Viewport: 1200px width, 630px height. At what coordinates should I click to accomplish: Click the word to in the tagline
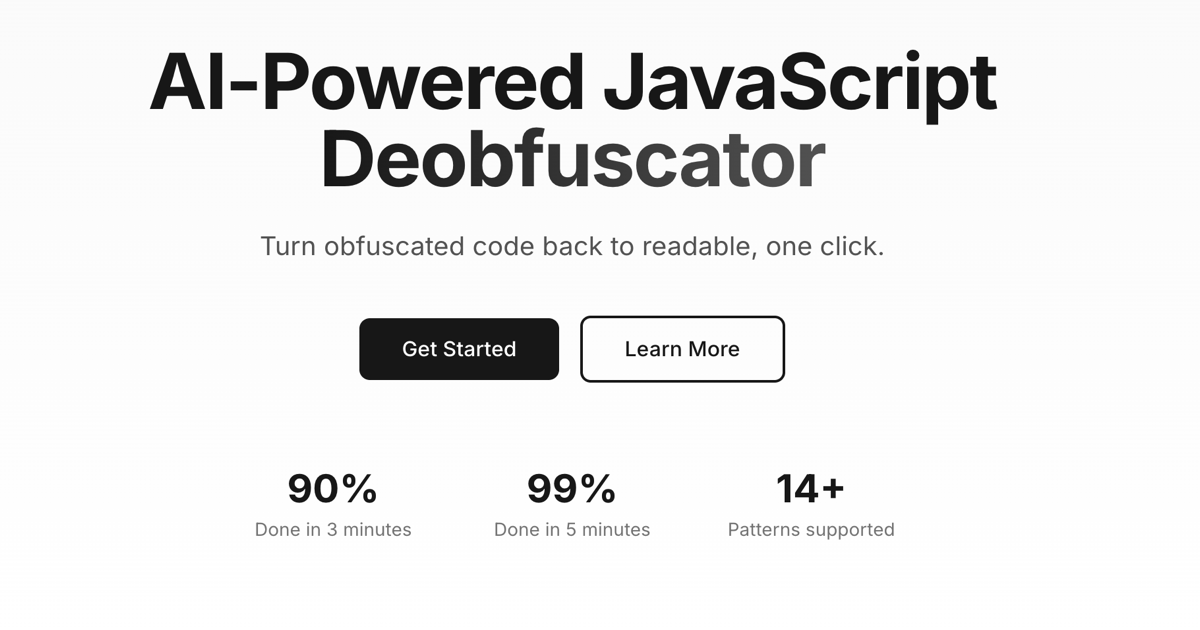pyautogui.click(x=623, y=246)
